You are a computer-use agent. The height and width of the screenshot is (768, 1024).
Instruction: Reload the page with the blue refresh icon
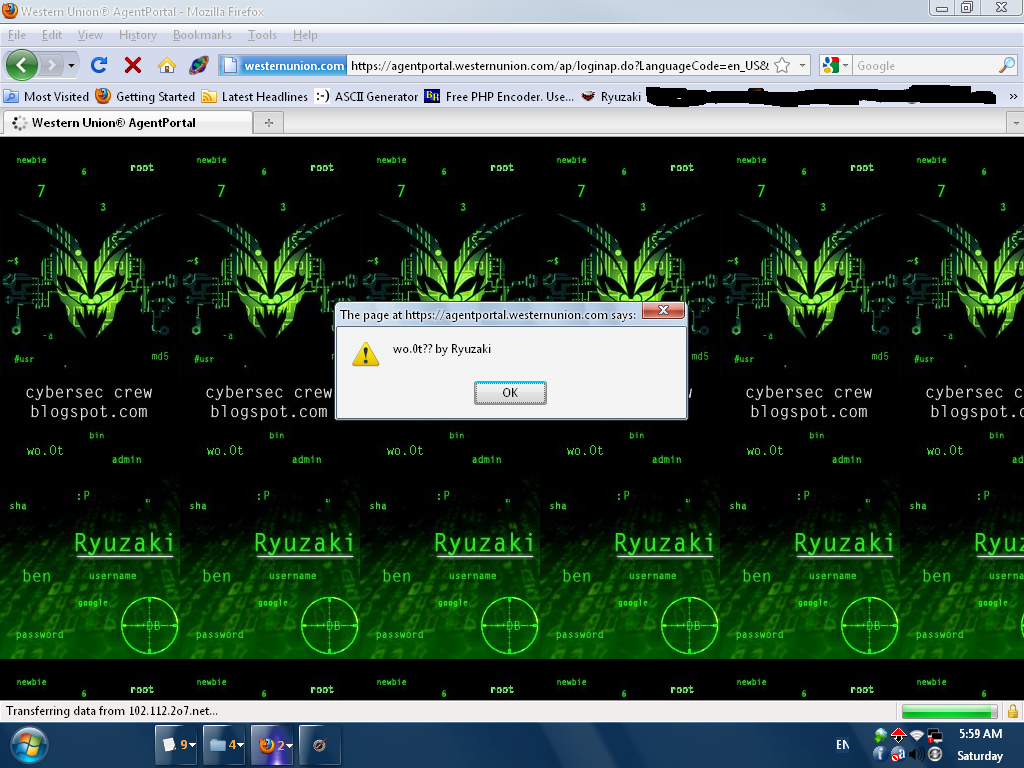click(x=99, y=65)
